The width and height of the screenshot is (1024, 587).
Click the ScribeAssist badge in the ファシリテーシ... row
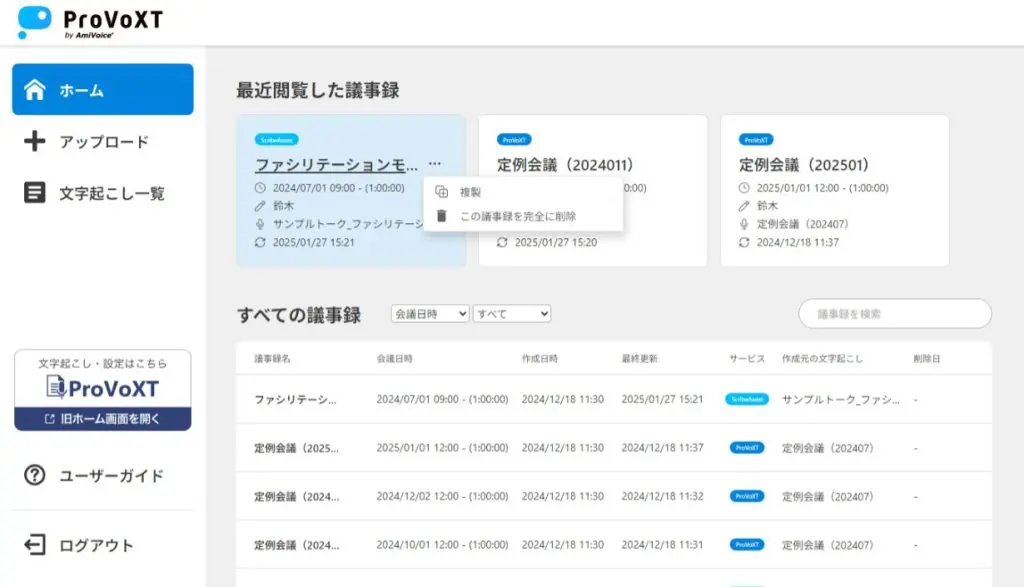click(747, 399)
